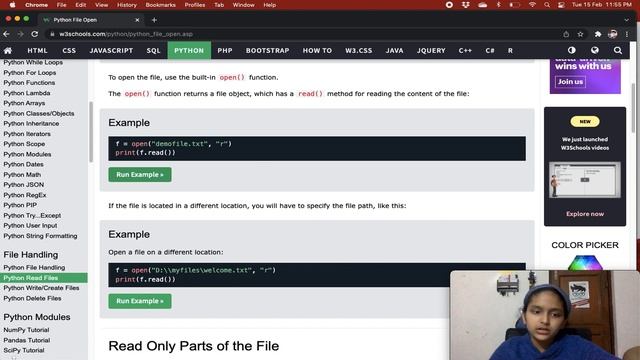The width and height of the screenshot is (640, 360).
Task: Open Python Write/Create Files in sidebar
Action: (x=41, y=288)
